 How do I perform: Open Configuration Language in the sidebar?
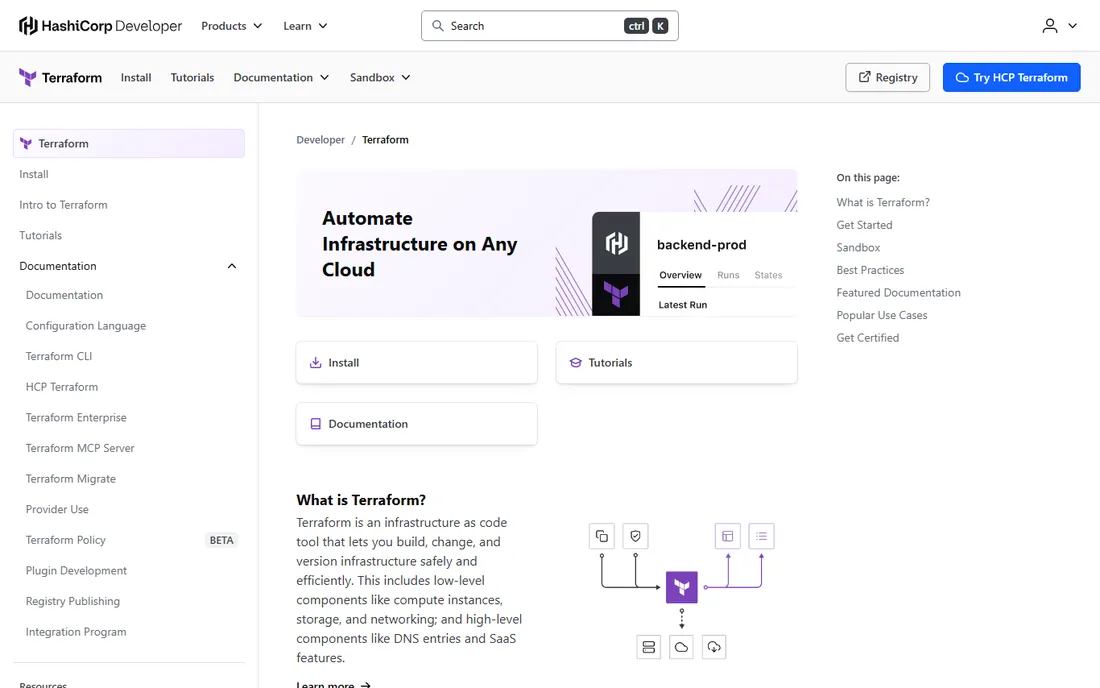(x=86, y=325)
